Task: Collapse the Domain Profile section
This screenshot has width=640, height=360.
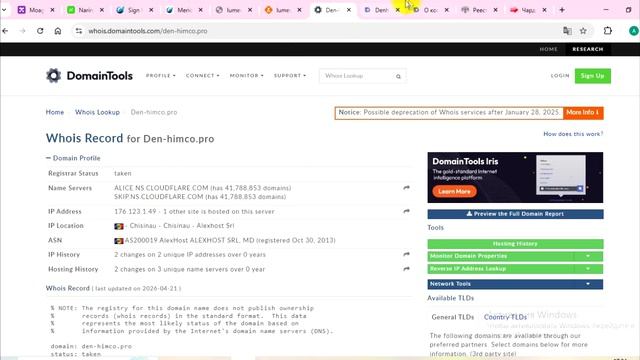Action: (73, 158)
